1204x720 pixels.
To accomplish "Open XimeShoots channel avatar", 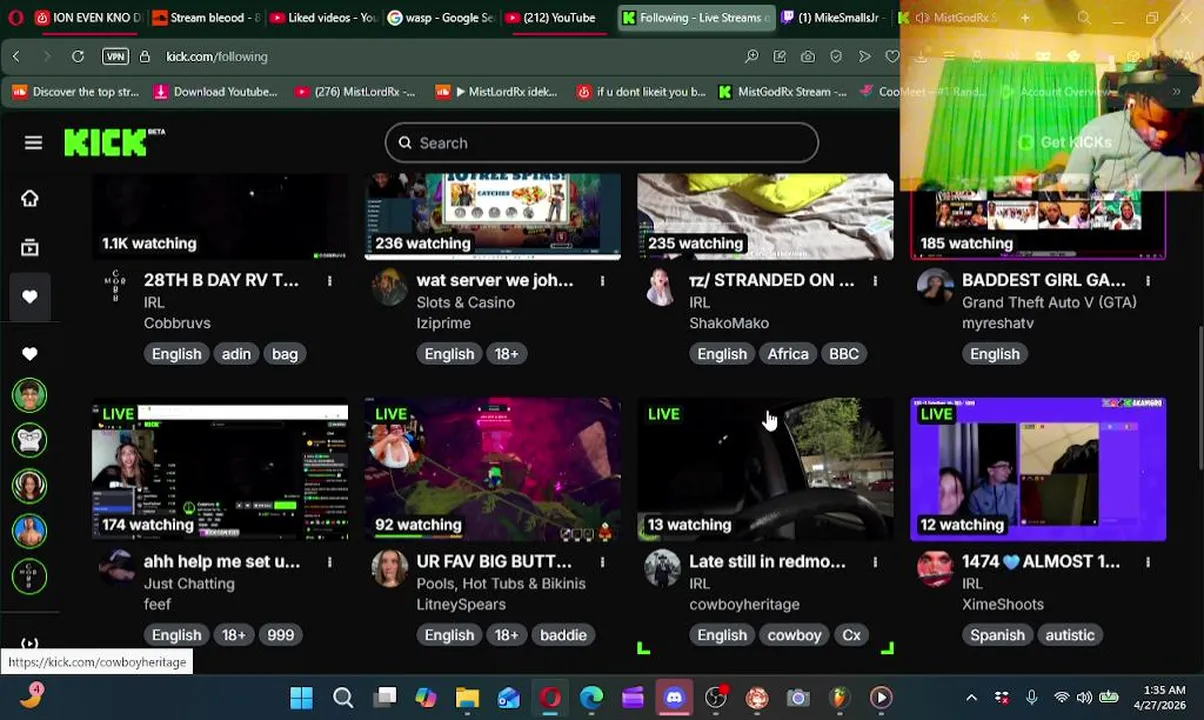I will point(935,569).
